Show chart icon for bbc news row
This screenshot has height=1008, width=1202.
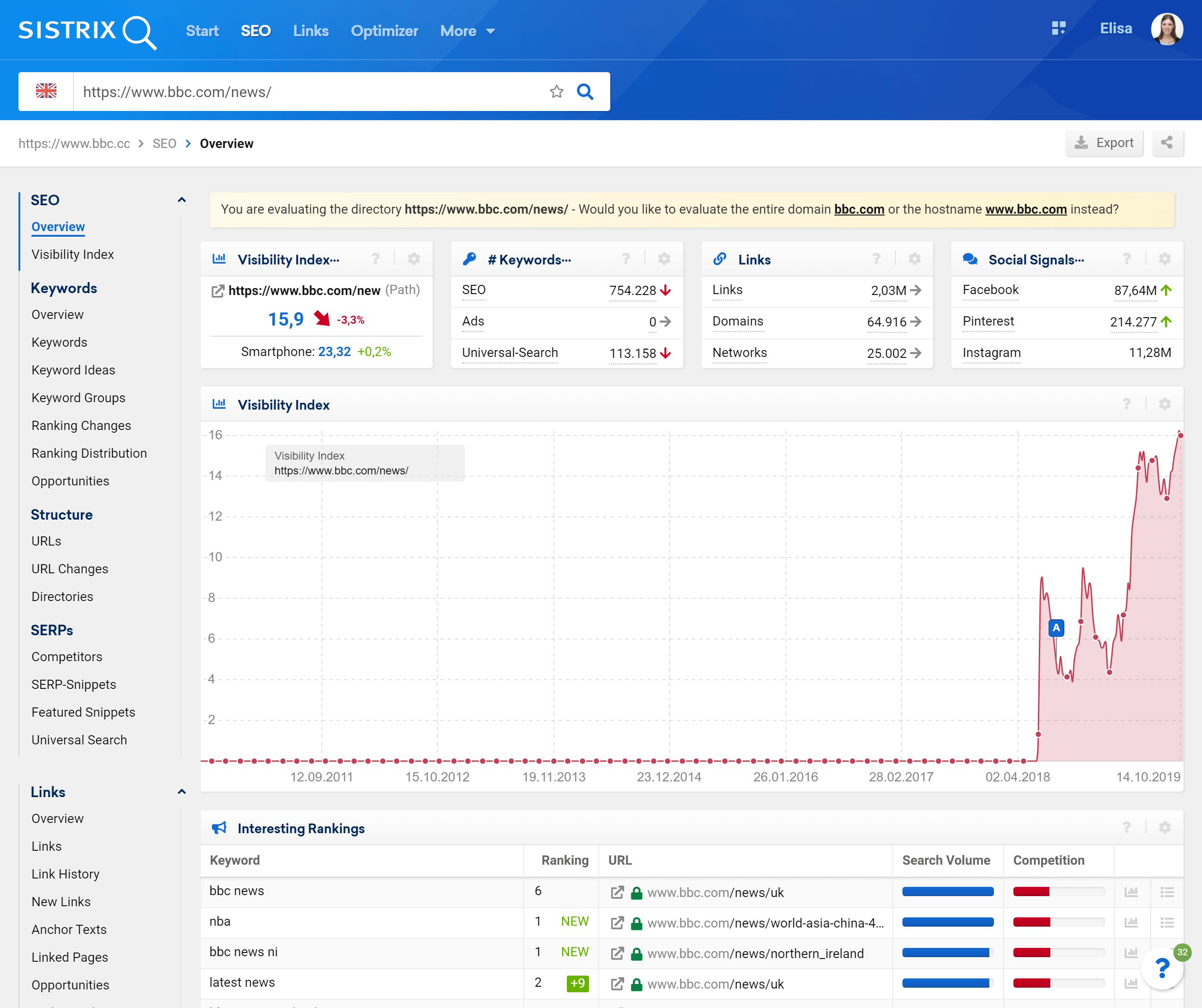(1131, 891)
